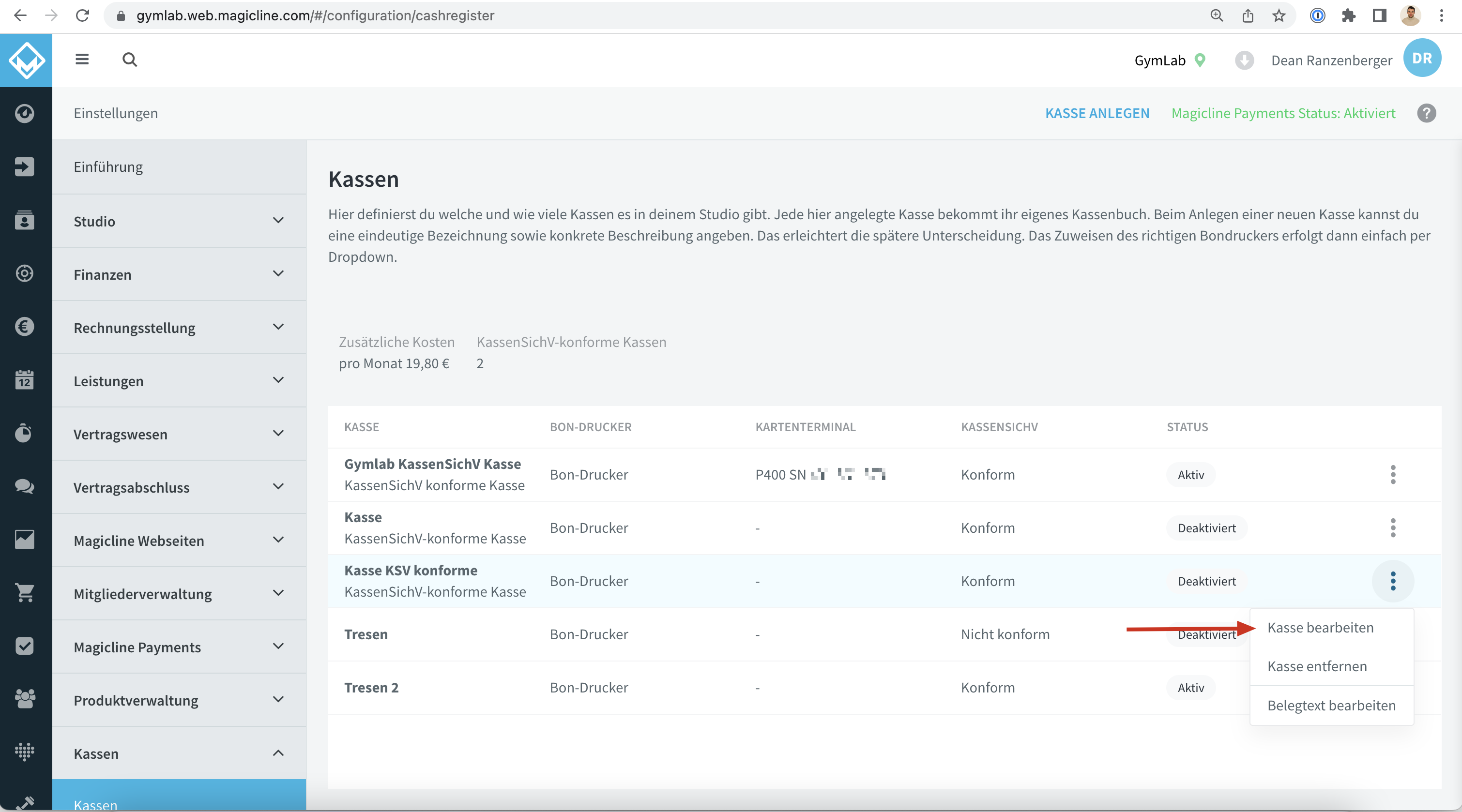Open the chat bubbles sidebar icon
Screen dimensions: 1462x812
pos(24,486)
